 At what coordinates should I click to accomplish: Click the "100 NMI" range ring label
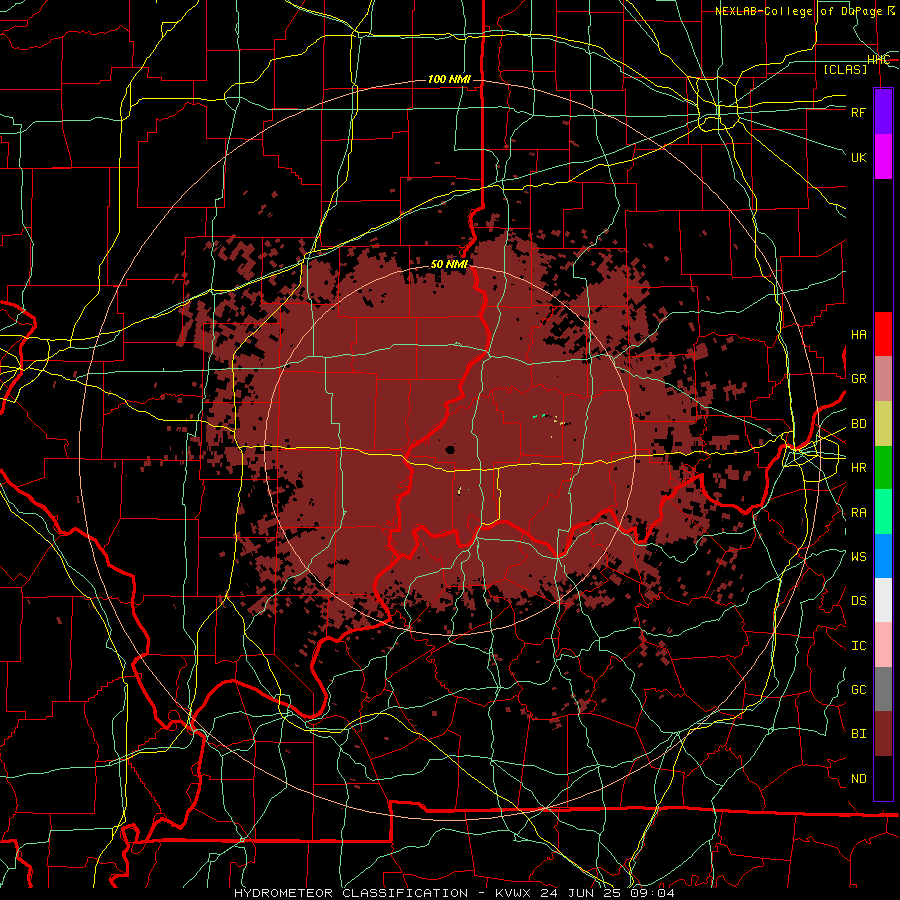(449, 79)
